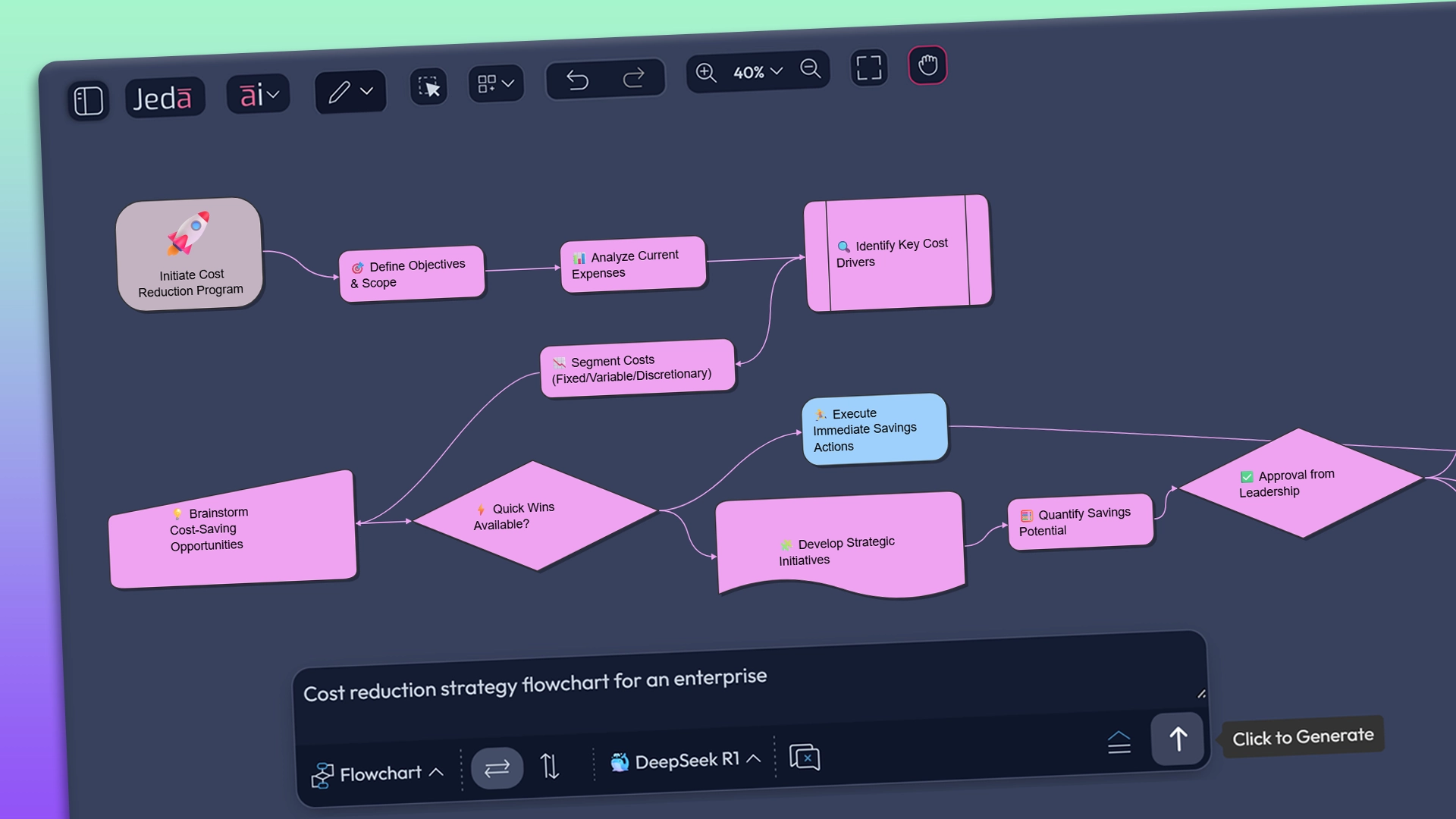The image size is (1456, 819).
Task: Select the Pen drawing tool
Action: pyautogui.click(x=340, y=90)
